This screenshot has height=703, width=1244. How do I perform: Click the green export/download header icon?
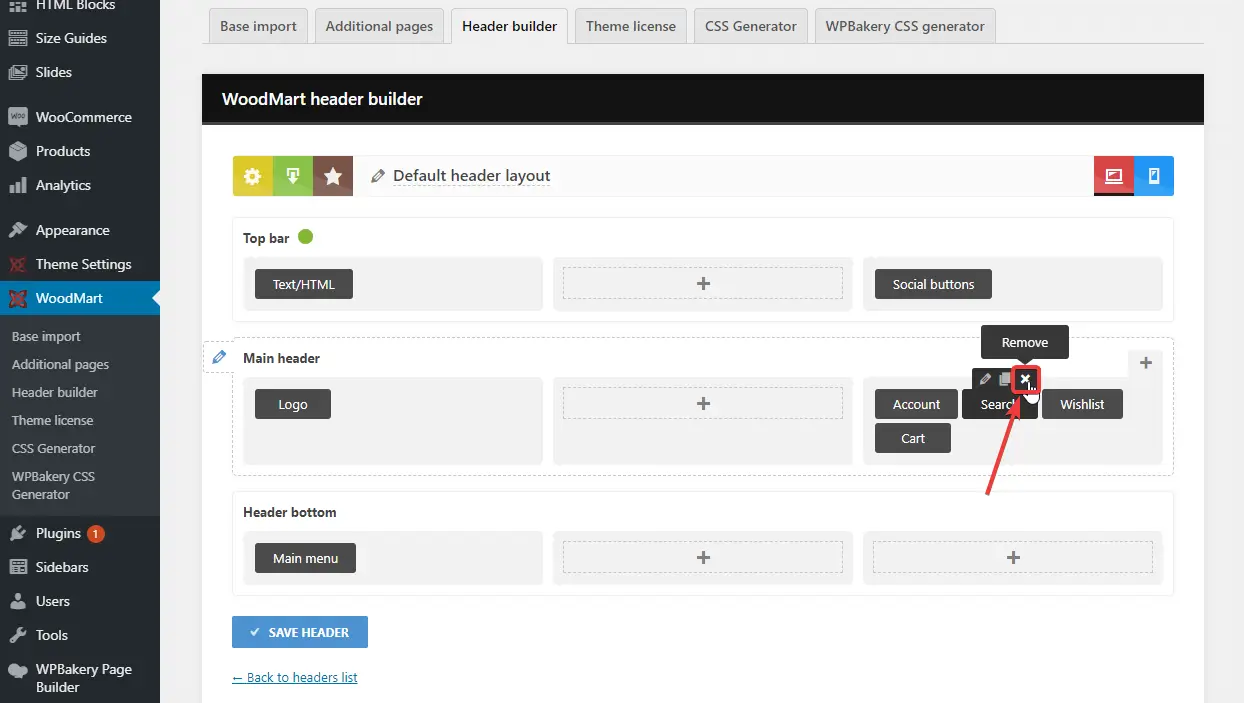pos(293,176)
